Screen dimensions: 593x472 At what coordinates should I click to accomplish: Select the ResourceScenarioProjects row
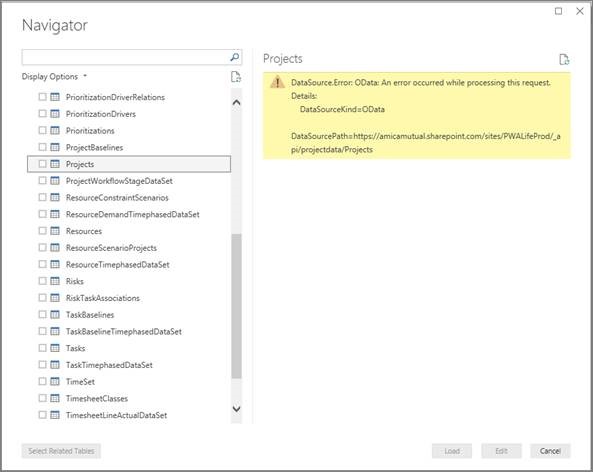click(129, 247)
